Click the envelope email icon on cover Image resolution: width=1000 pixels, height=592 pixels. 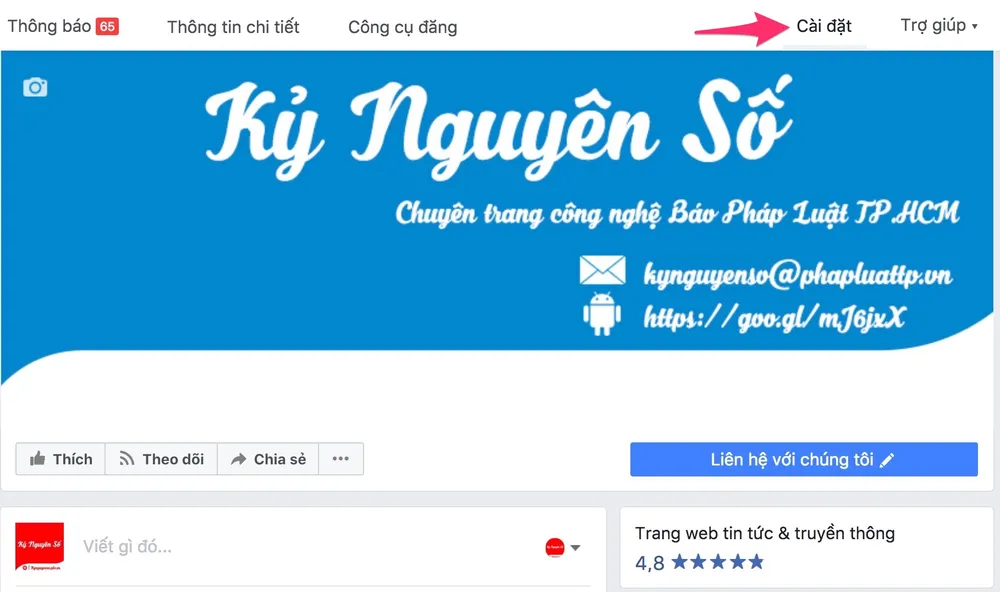click(x=602, y=270)
